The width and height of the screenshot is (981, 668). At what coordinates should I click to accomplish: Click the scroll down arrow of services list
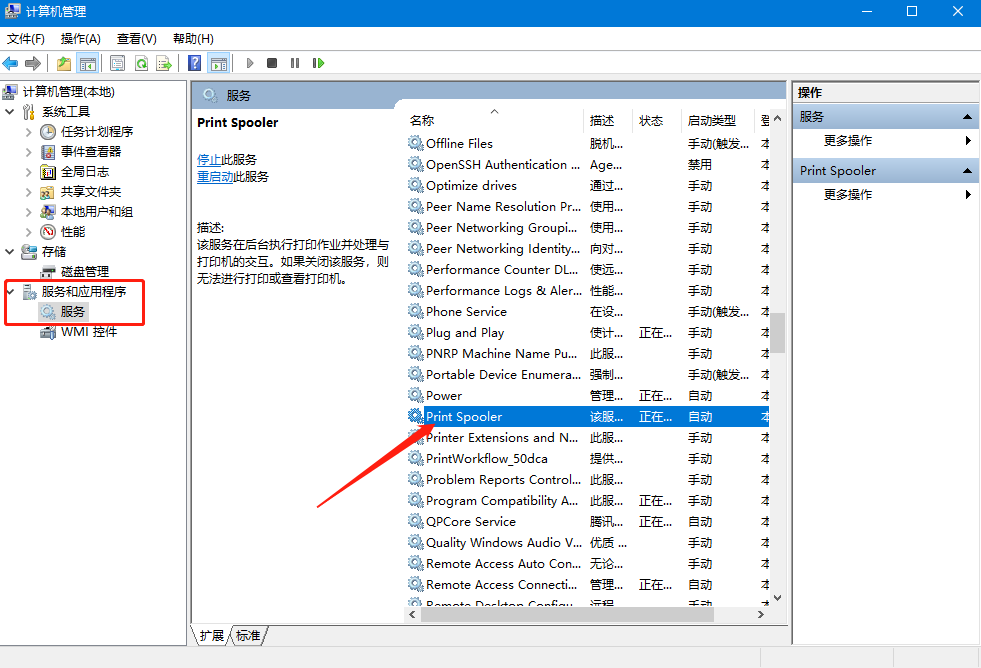(x=777, y=598)
